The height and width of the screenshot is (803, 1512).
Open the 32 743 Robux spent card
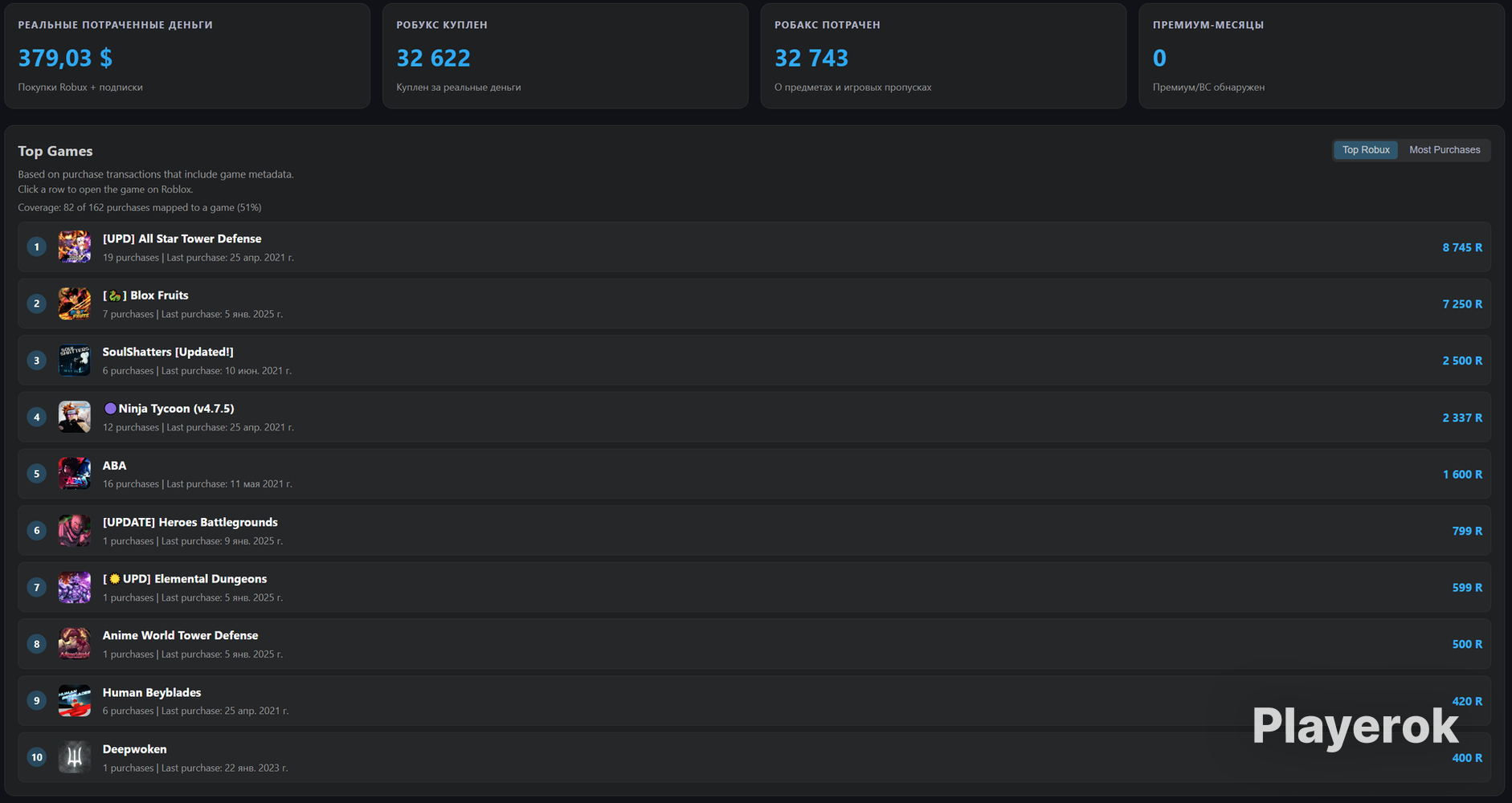943,55
